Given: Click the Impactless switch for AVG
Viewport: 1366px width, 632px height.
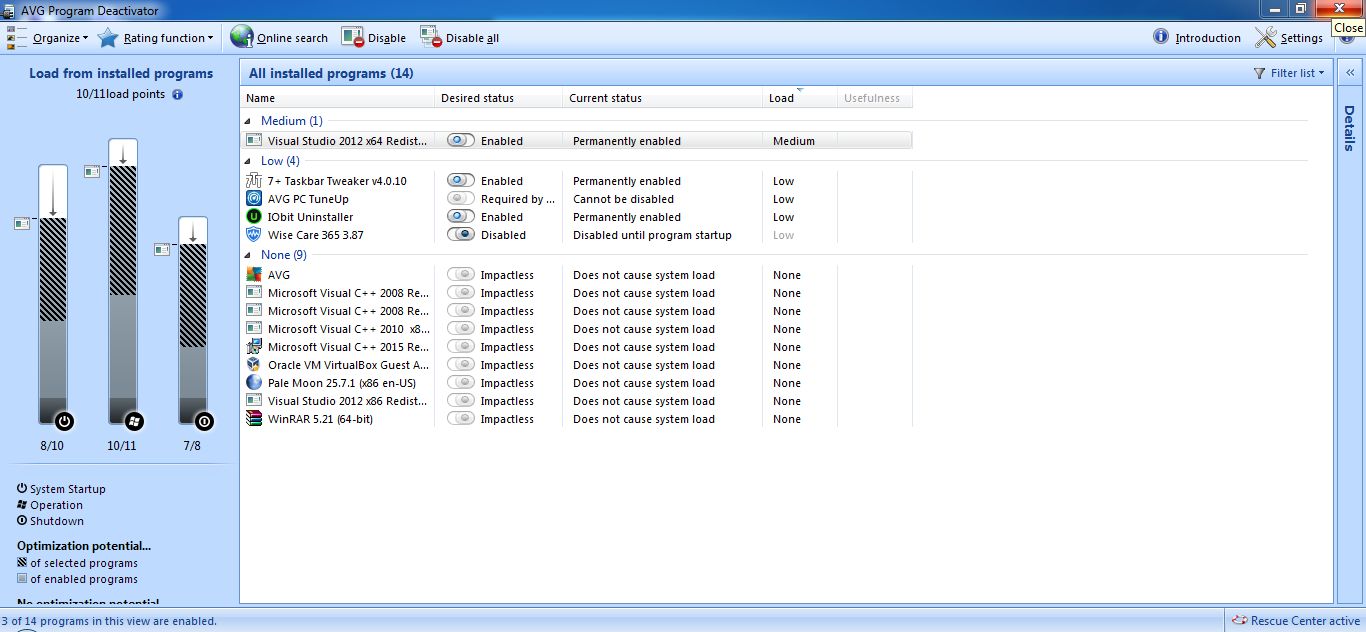Looking at the screenshot, I should (460, 275).
